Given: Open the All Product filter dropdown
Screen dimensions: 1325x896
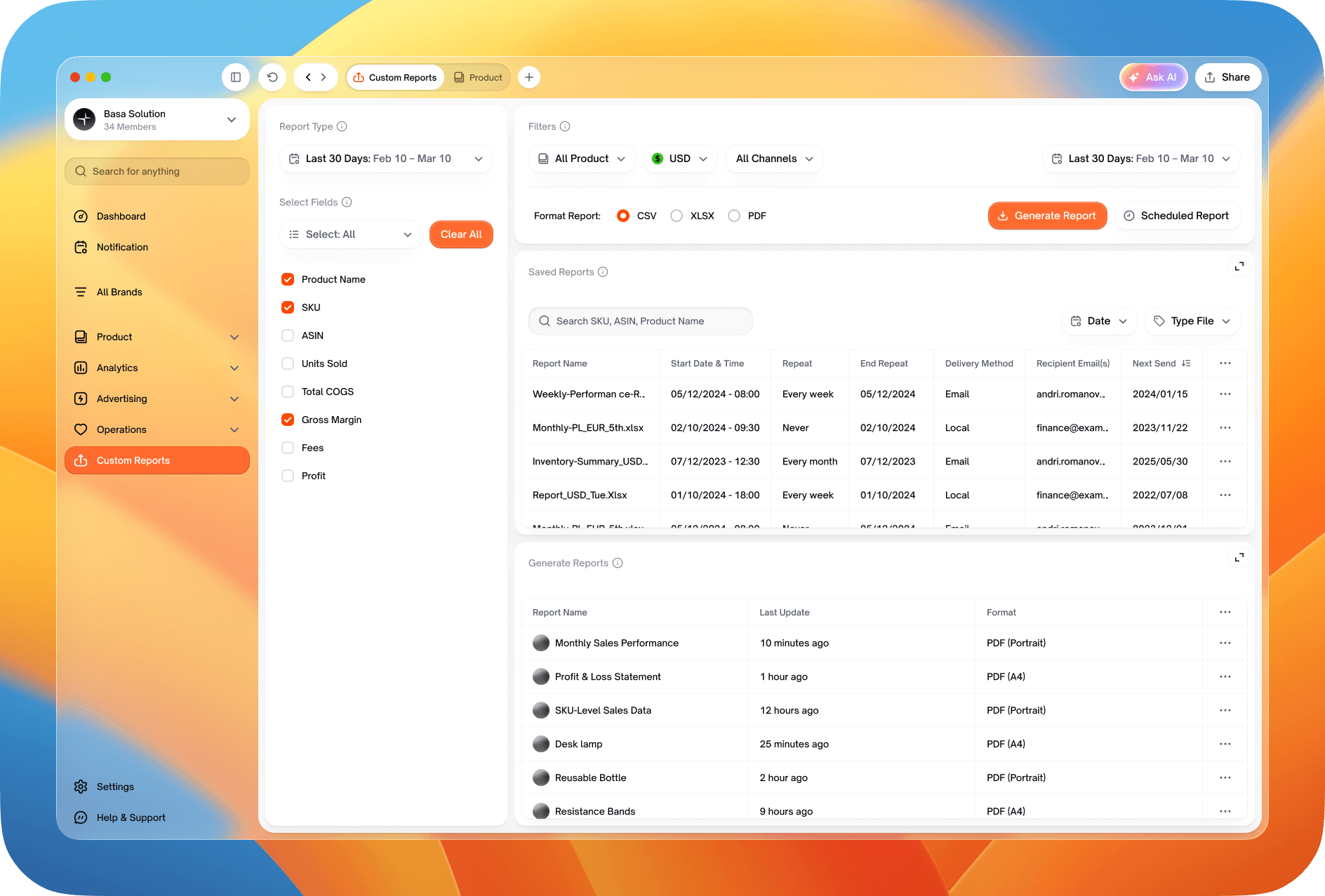Looking at the screenshot, I should (582, 159).
